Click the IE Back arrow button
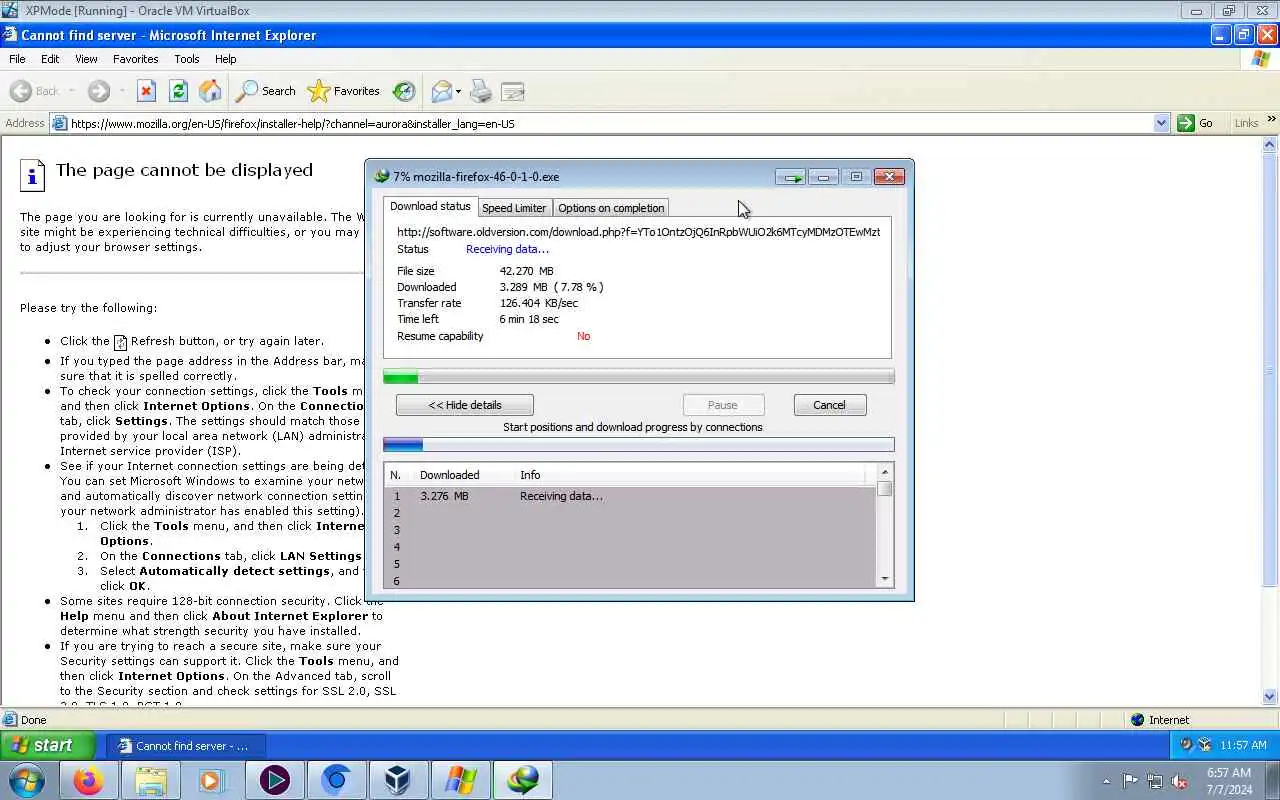This screenshot has height=800, width=1280. tap(21, 91)
